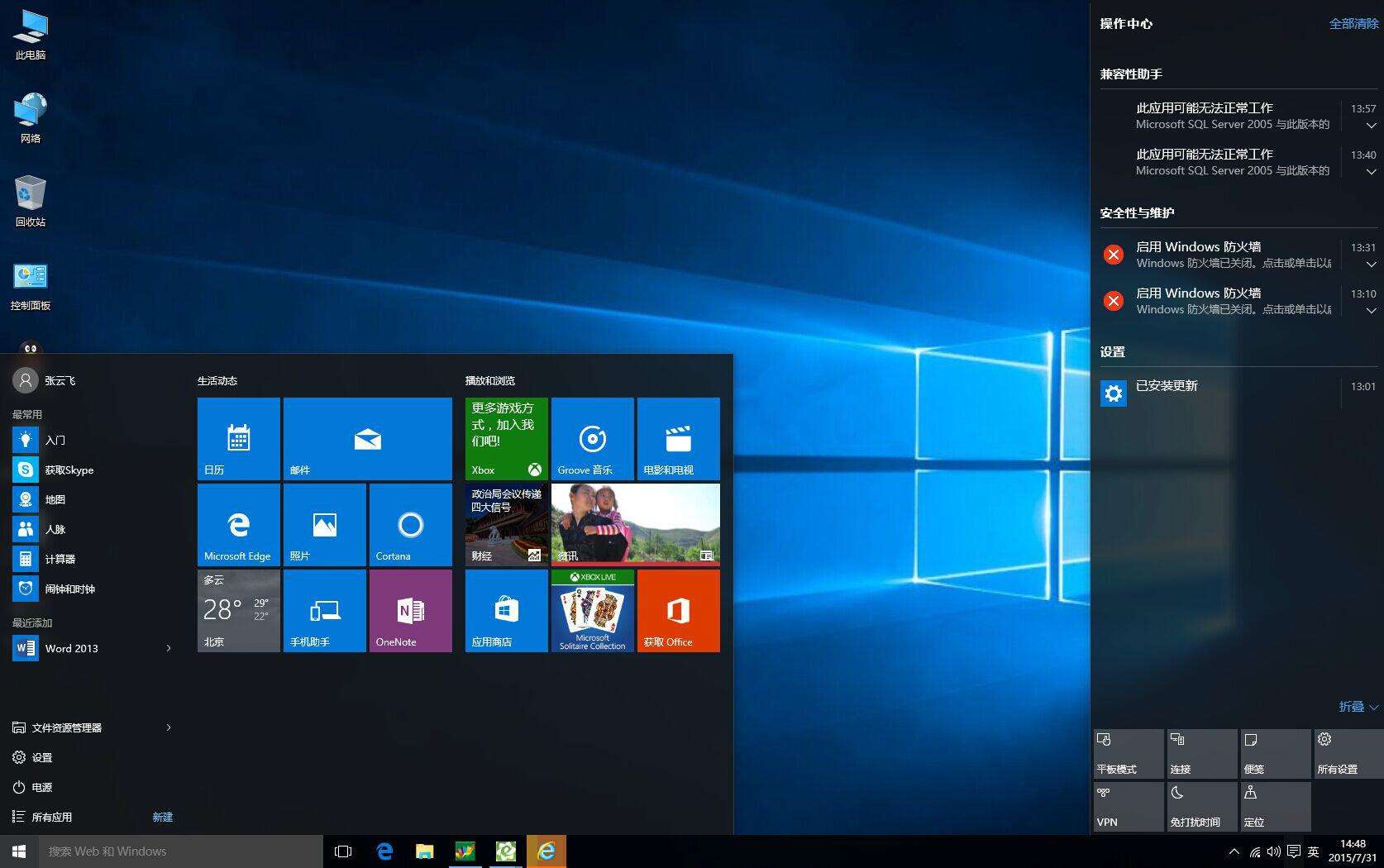Open the Cortana tile
This screenshot has width=1384, height=868.
pos(410,525)
